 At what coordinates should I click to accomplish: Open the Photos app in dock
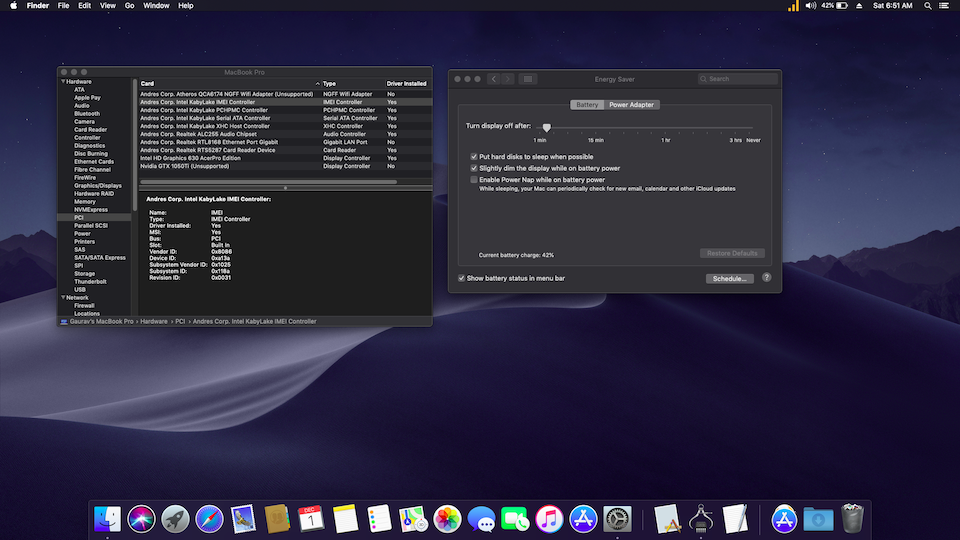447,519
